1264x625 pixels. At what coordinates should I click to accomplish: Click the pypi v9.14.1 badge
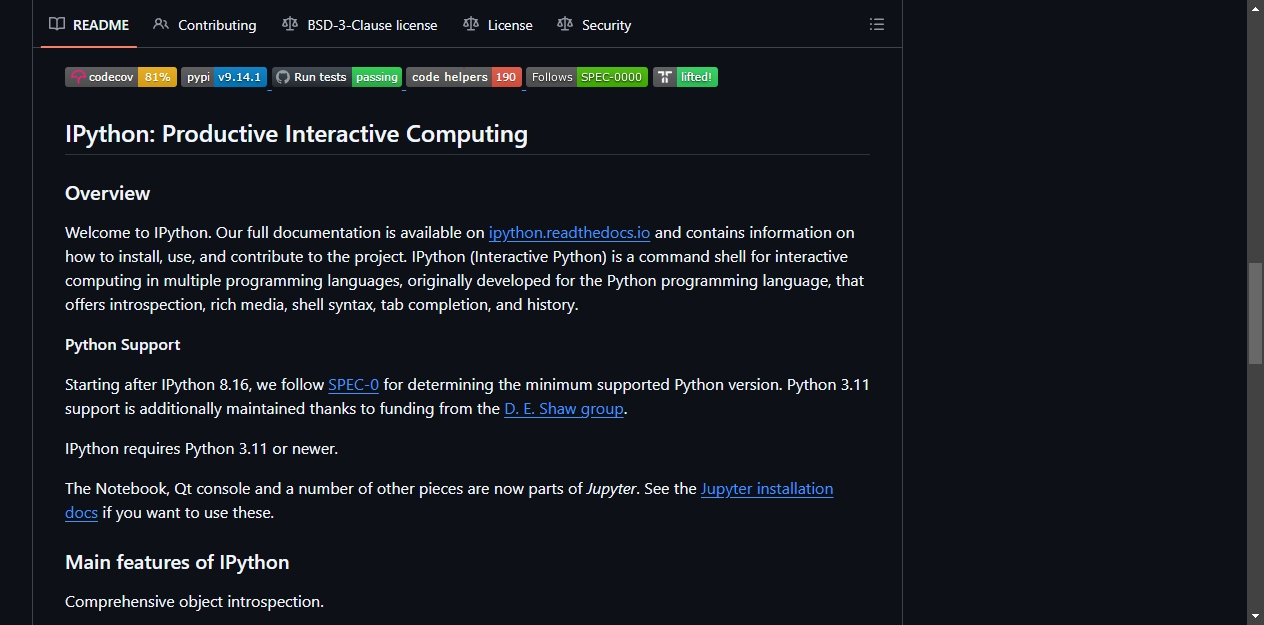point(224,77)
